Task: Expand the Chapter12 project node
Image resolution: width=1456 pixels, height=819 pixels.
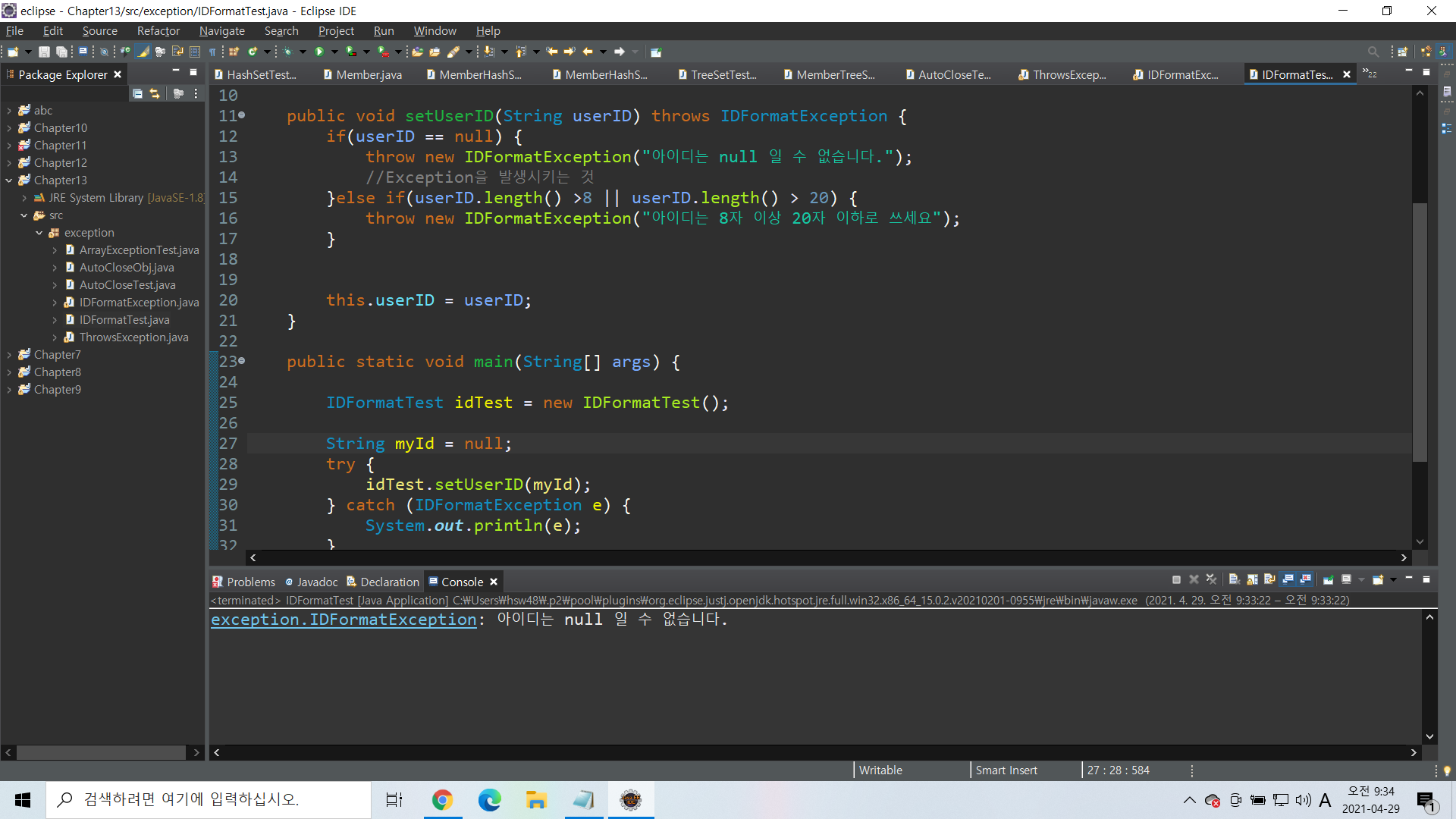Action: 9,163
